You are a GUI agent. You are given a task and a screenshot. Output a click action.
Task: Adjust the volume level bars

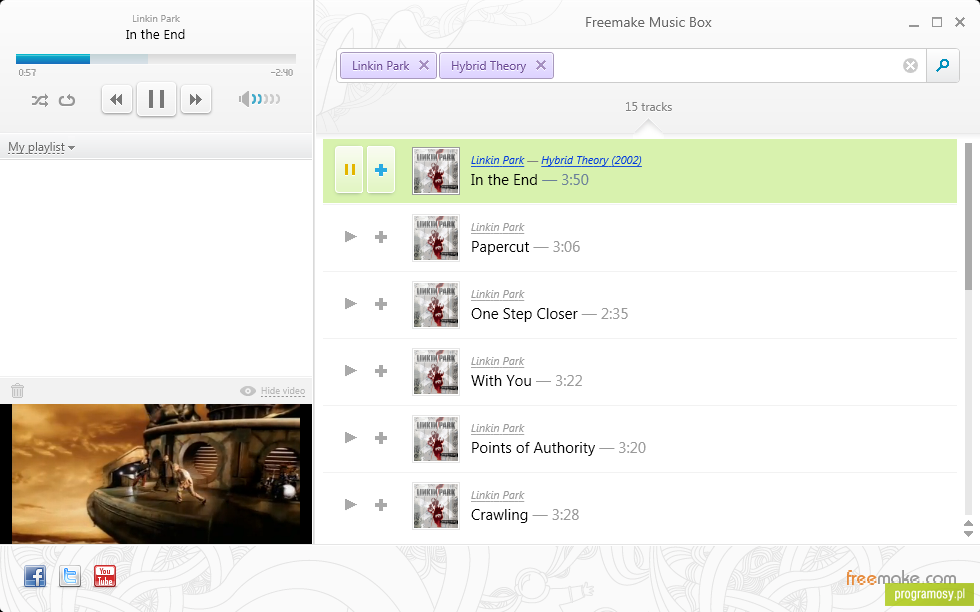tap(266, 99)
